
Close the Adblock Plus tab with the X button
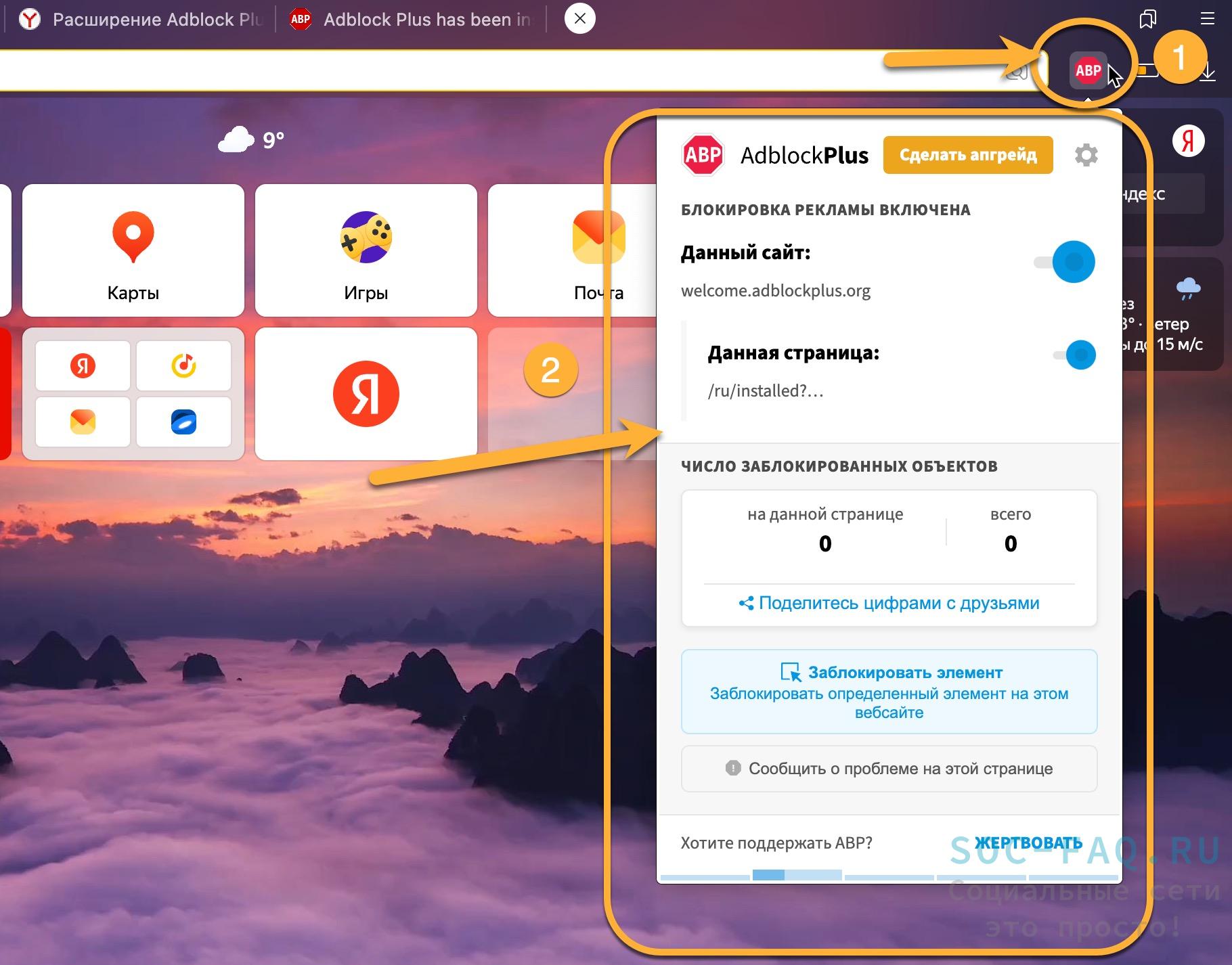click(x=580, y=19)
